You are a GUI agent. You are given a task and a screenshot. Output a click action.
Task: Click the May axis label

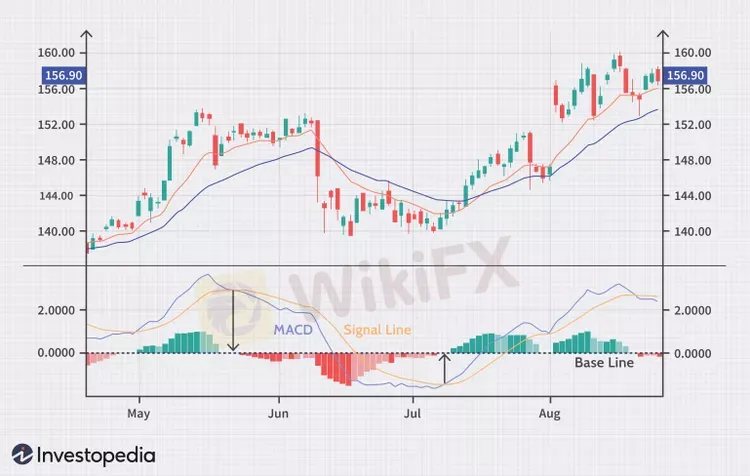pyautogui.click(x=139, y=413)
